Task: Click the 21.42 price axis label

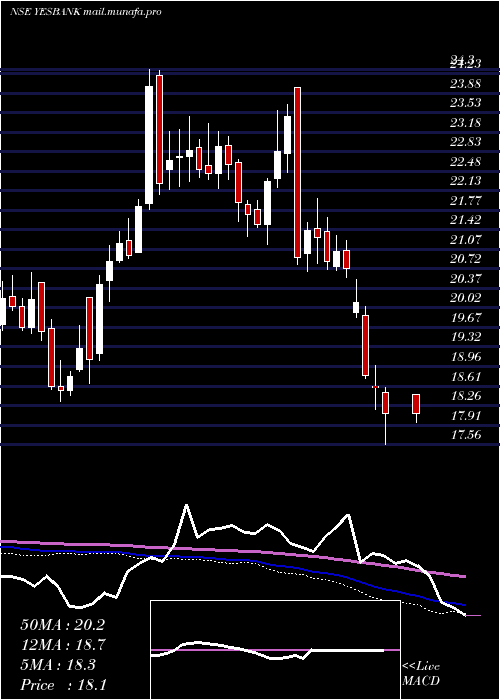Action: (465, 220)
